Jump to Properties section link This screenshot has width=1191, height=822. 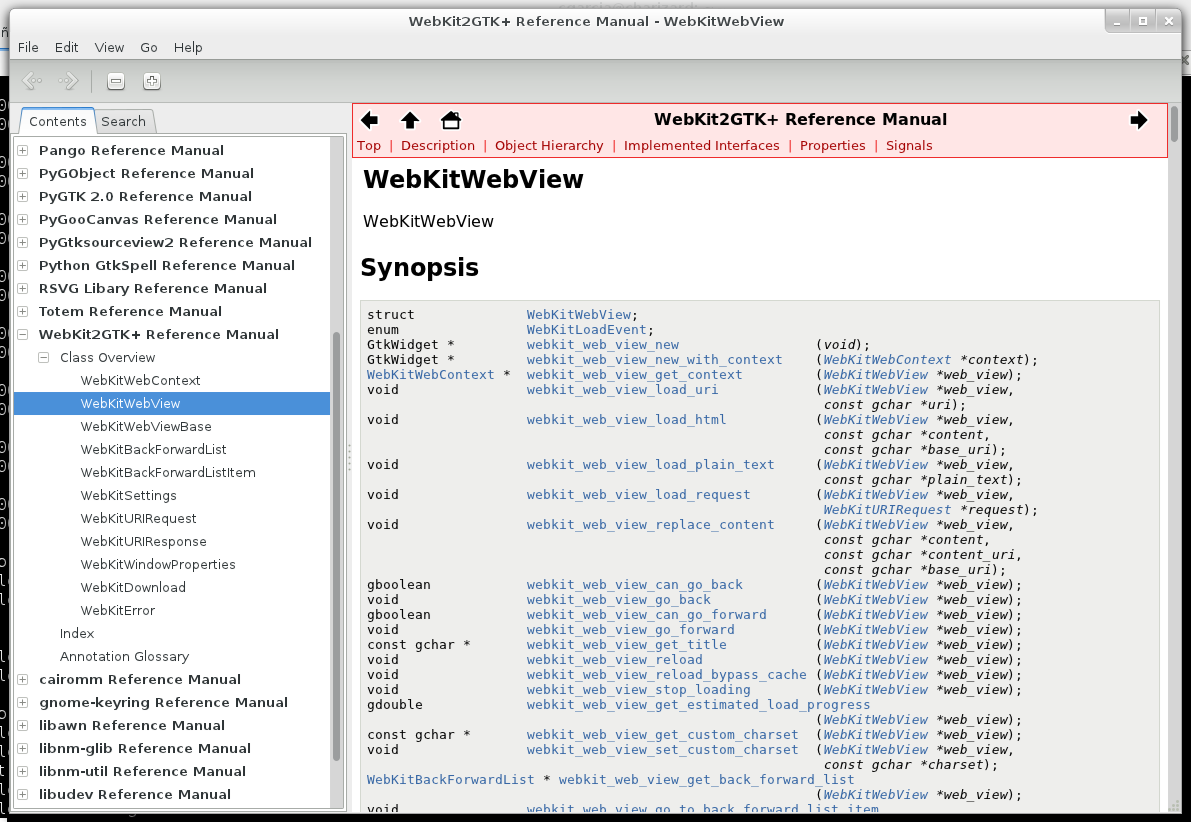coord(832,146)
